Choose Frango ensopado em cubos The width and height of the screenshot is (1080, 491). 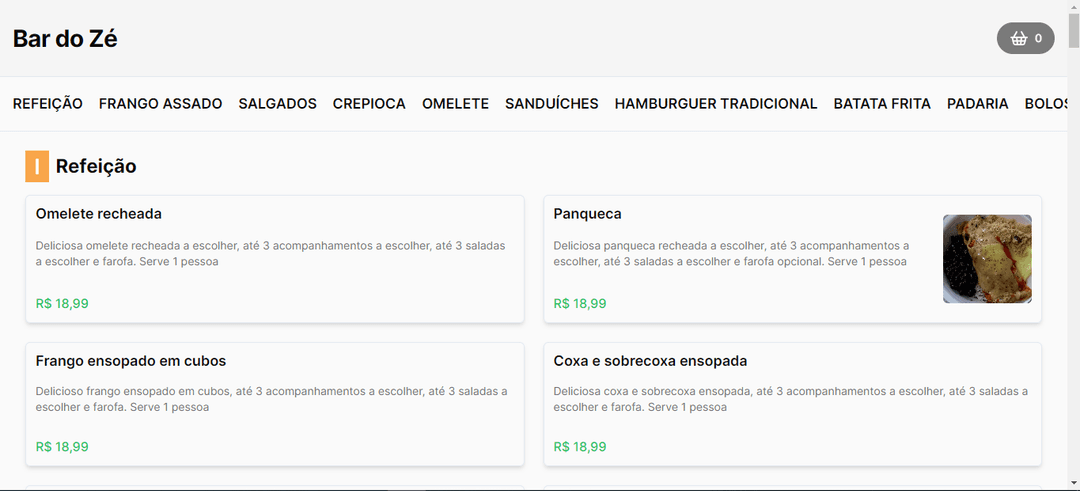(x=130, y=361)
